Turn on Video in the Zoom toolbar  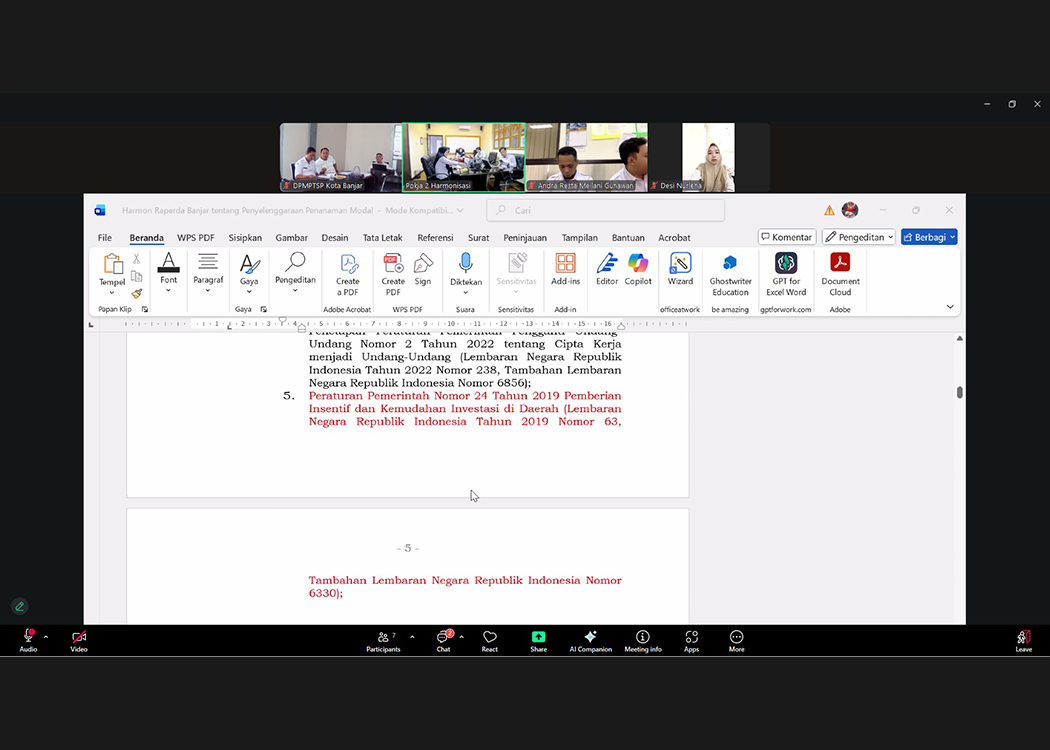click(79, 640)
